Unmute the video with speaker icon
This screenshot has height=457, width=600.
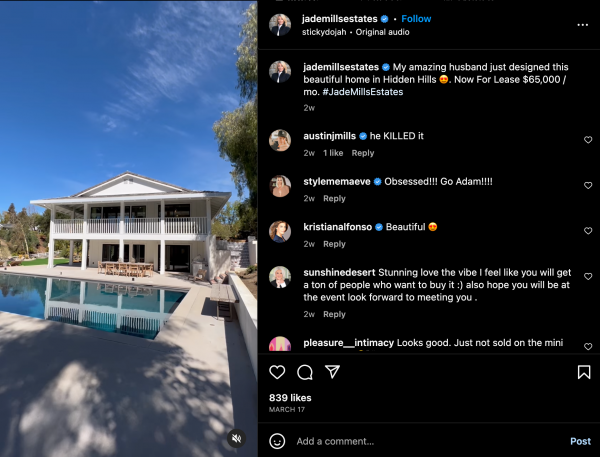click(237, 439)
